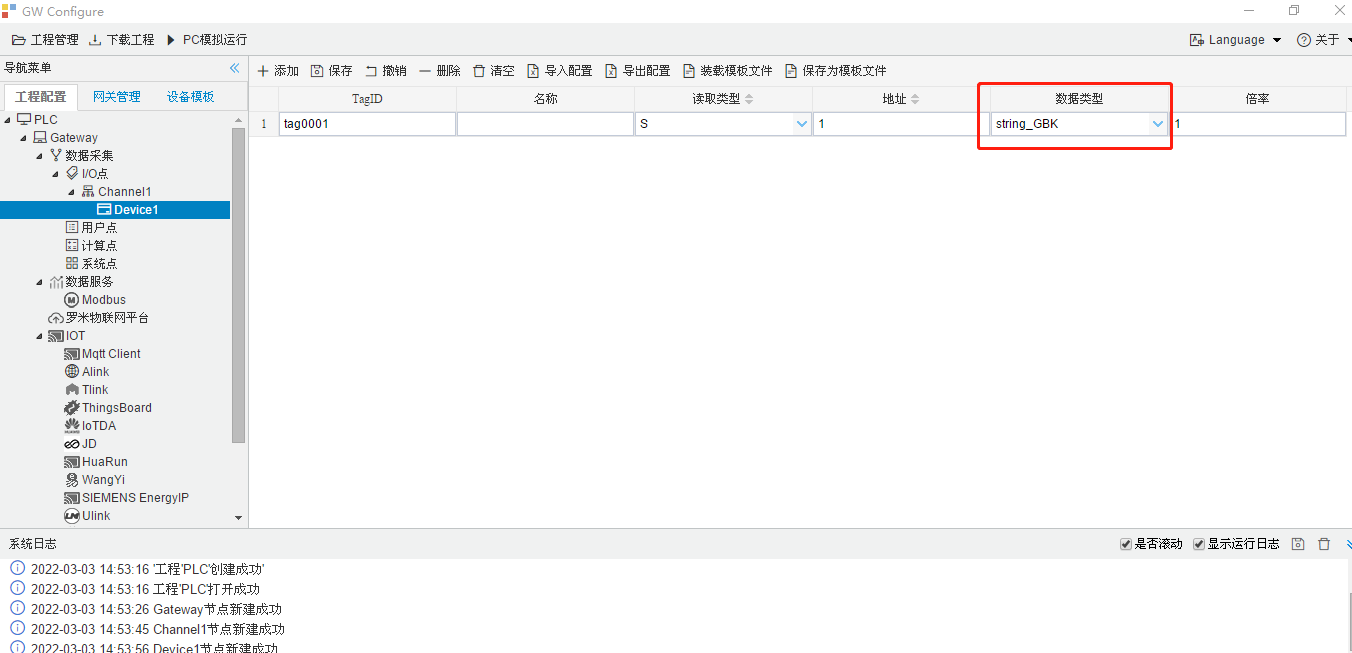This screenshot has width=1352, height=653.
Task: Click 装载模板文件 load template file
Action: point(727,71)
